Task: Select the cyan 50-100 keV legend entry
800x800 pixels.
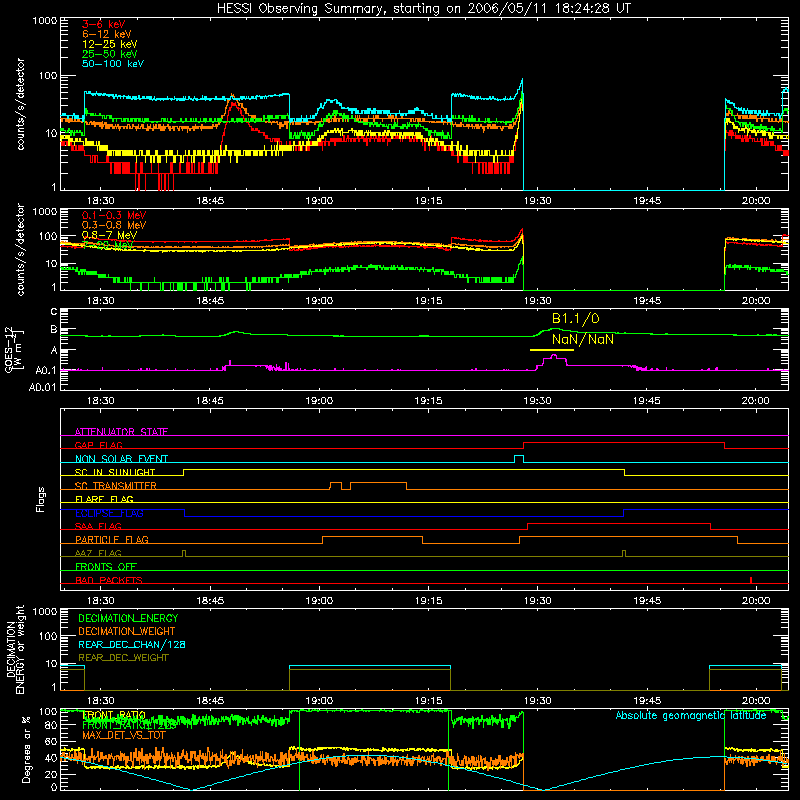Action: (x=113, y=64)
